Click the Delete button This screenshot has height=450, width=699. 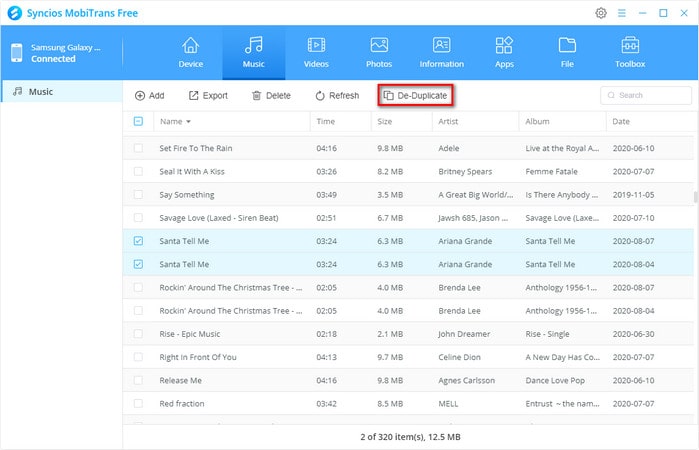click(x=271, y=95)
